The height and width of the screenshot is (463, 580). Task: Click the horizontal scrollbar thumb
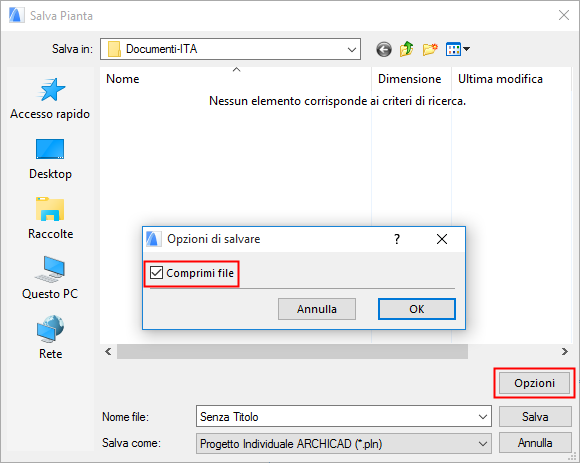pyautogui.click(x=292, y=351)
